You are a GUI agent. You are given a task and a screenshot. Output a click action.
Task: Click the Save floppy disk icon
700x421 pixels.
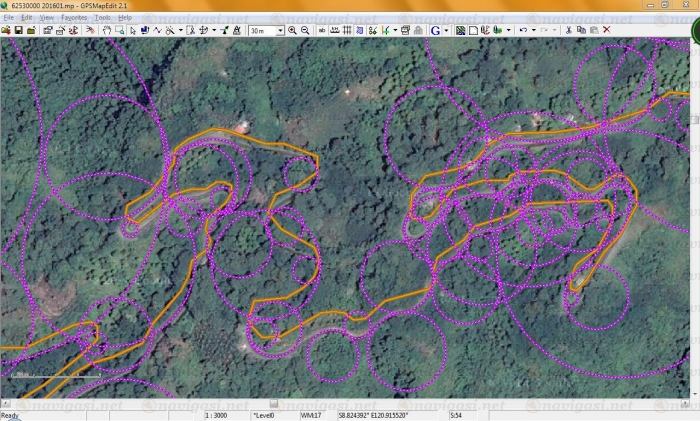18,31
